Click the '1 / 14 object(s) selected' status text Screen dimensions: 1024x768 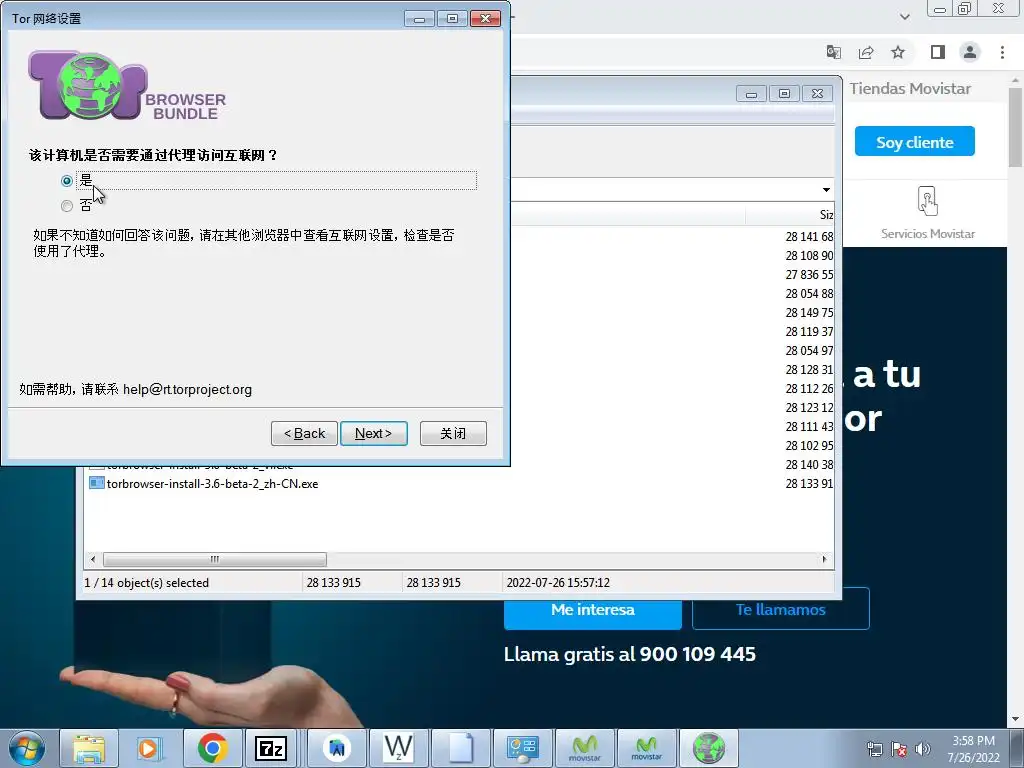tap(147, 583)
